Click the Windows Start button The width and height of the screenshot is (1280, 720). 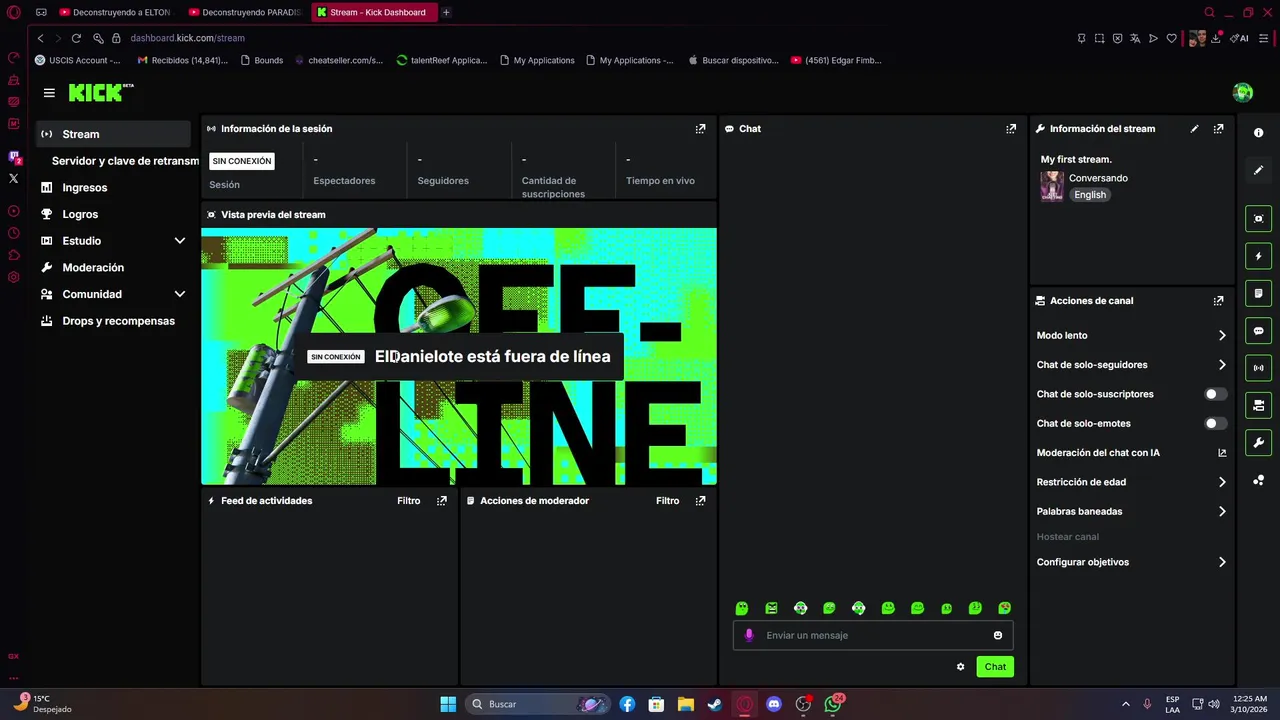(x=448, y=704)
